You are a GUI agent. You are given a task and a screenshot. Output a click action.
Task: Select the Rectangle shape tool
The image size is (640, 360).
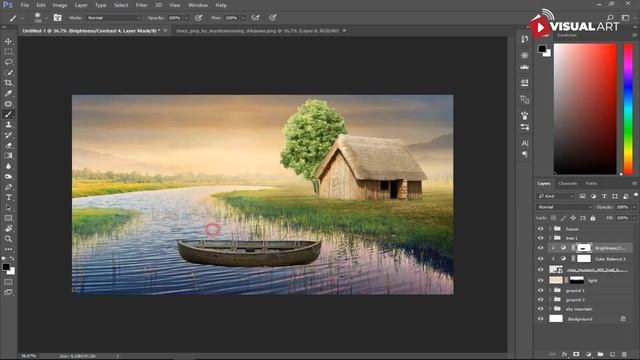(x=8, y=218)
